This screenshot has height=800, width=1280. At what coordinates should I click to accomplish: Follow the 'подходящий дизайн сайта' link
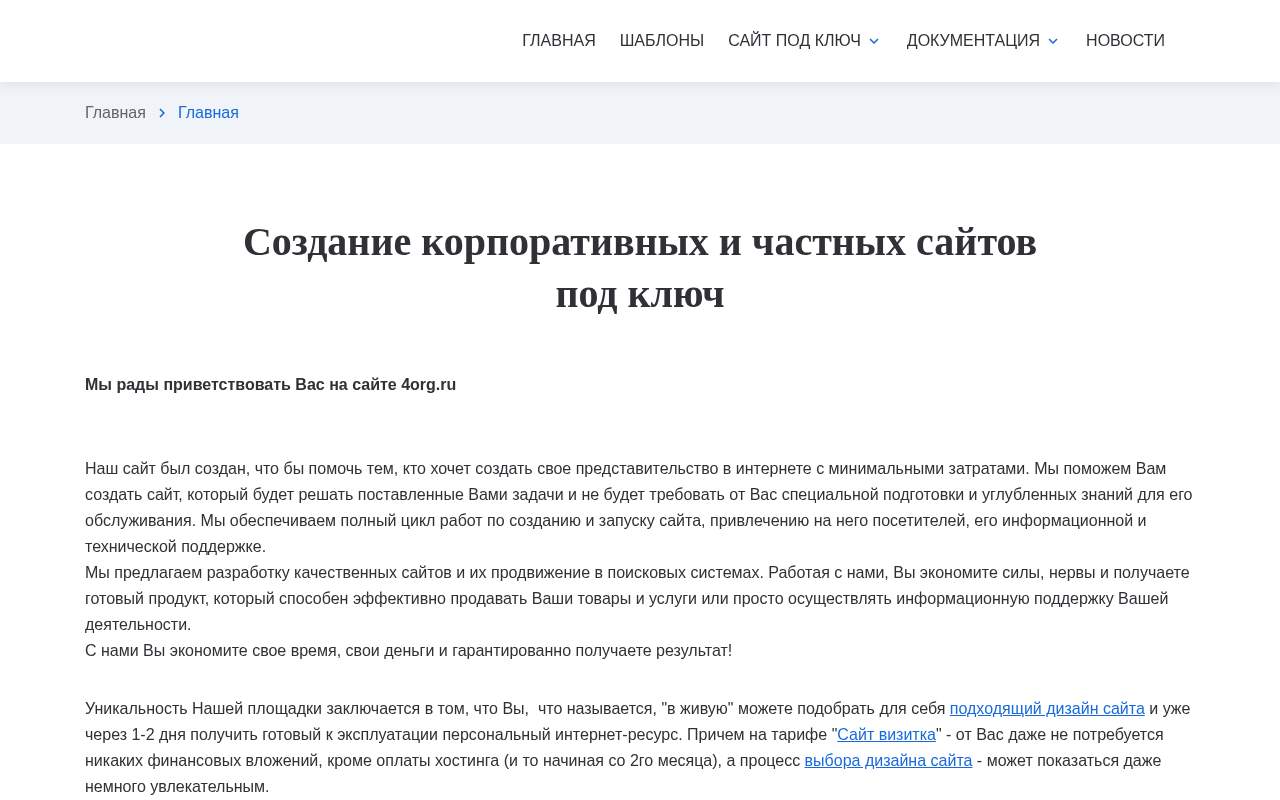1047,709
